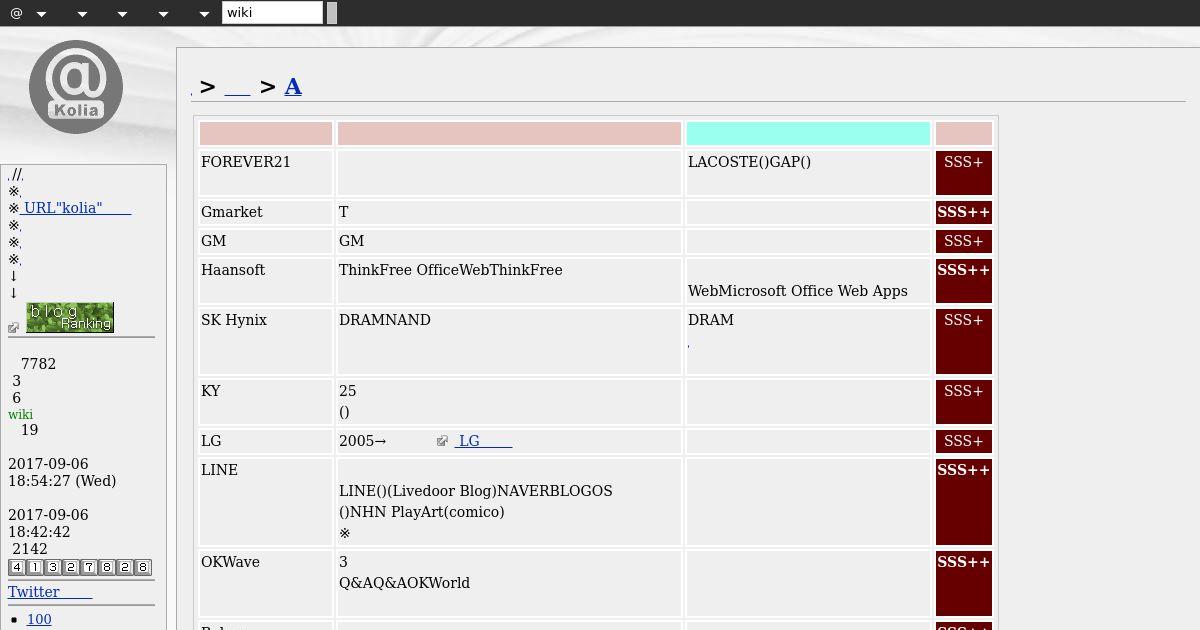The height and width of the screenshot is (630, 1200).
Task: Click the gray search button beside the wiki field
Action: pos(332,13)
